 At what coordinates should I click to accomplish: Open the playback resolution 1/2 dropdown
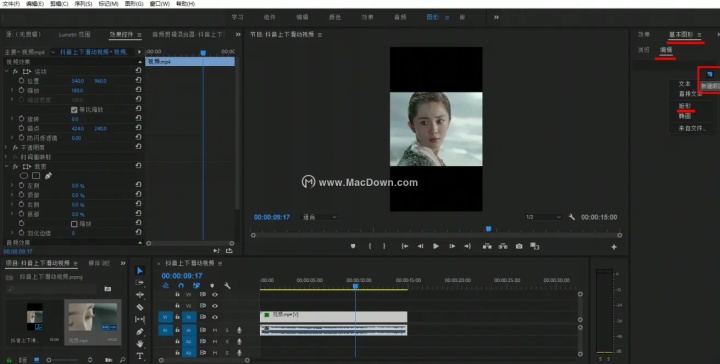click(543, 217)
